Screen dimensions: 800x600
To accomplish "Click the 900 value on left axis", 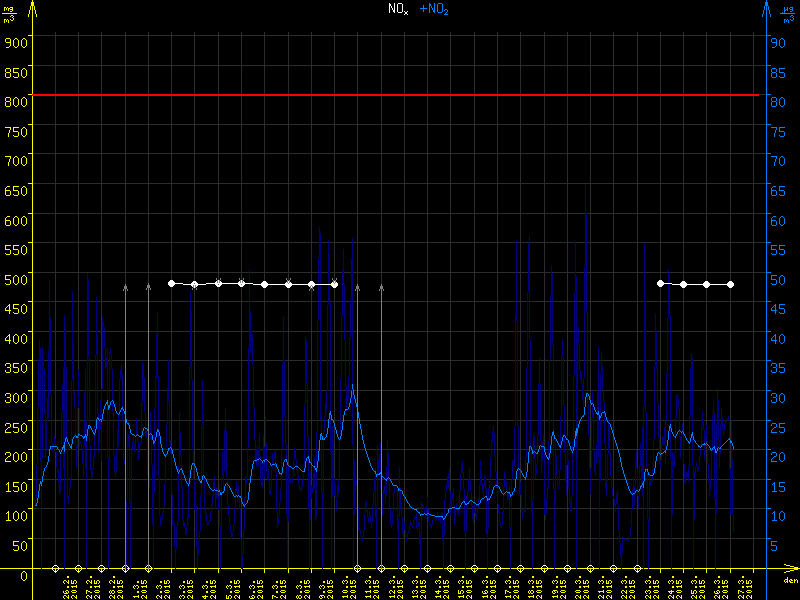I will coord(15,42).
